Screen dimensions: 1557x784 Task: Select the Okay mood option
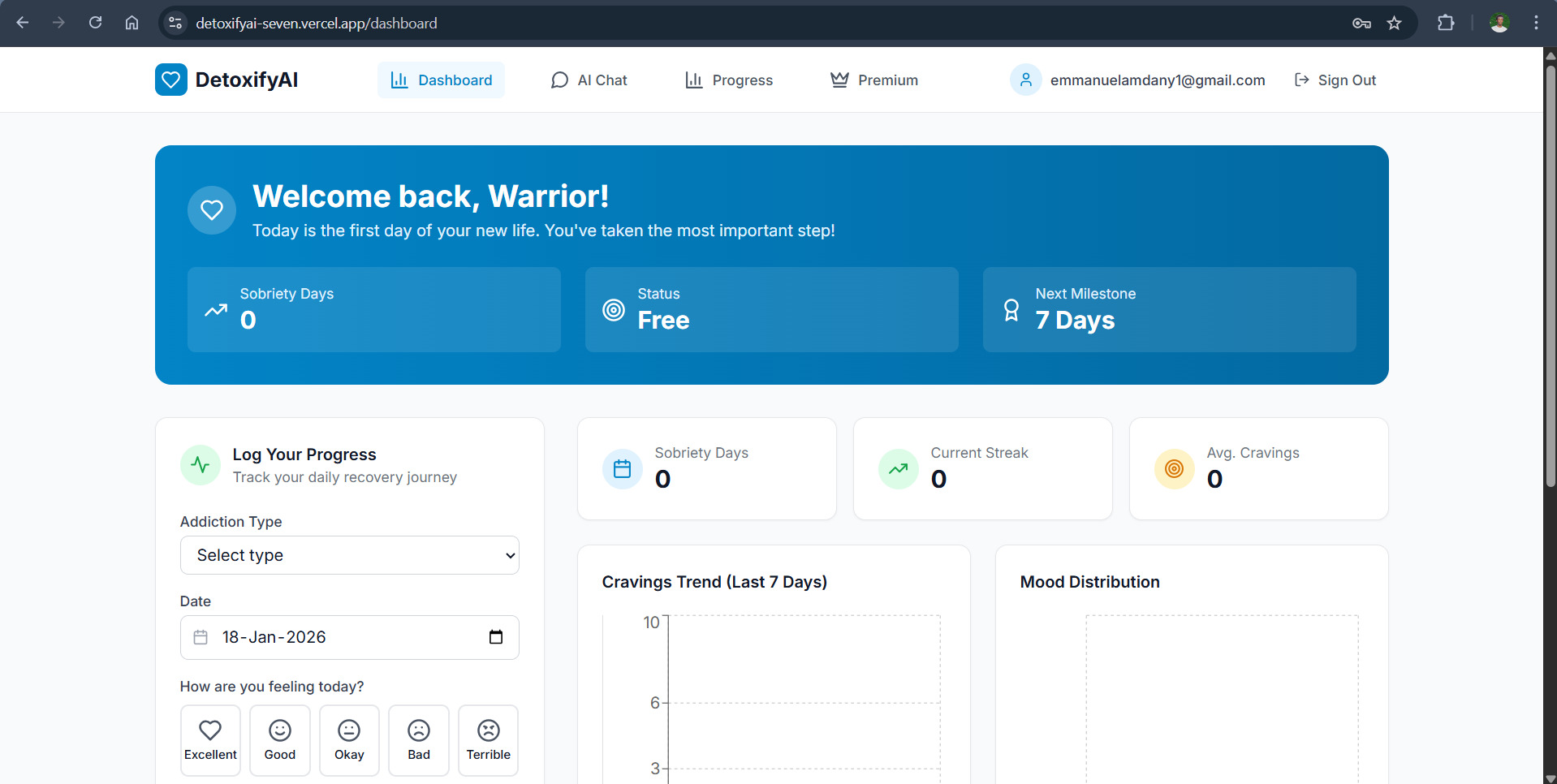(x=349, y=740)
